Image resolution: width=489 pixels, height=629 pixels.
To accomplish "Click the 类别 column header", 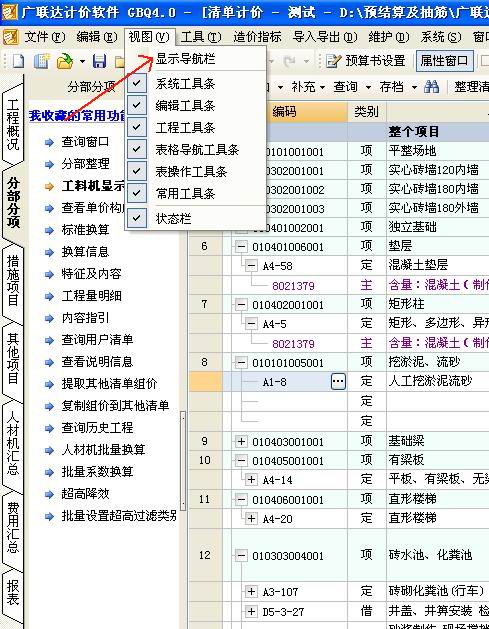I will click(367, 112).
